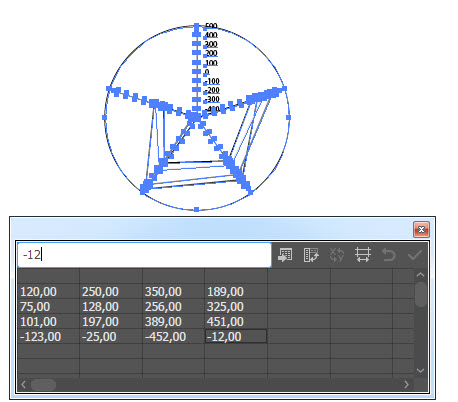Select the cell containing -452,00
This screenshot has width=458, height=402.
pos(173,337)
